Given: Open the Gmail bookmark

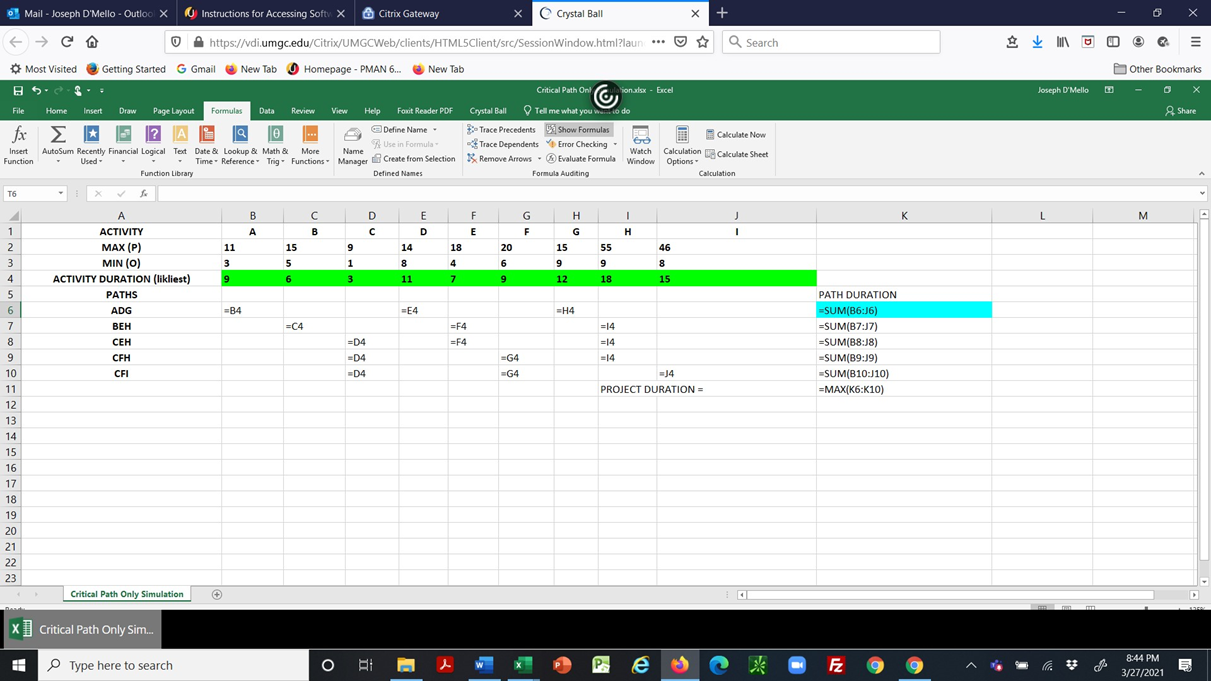Looking at the screenshot, I should click(x=196, y=69).
